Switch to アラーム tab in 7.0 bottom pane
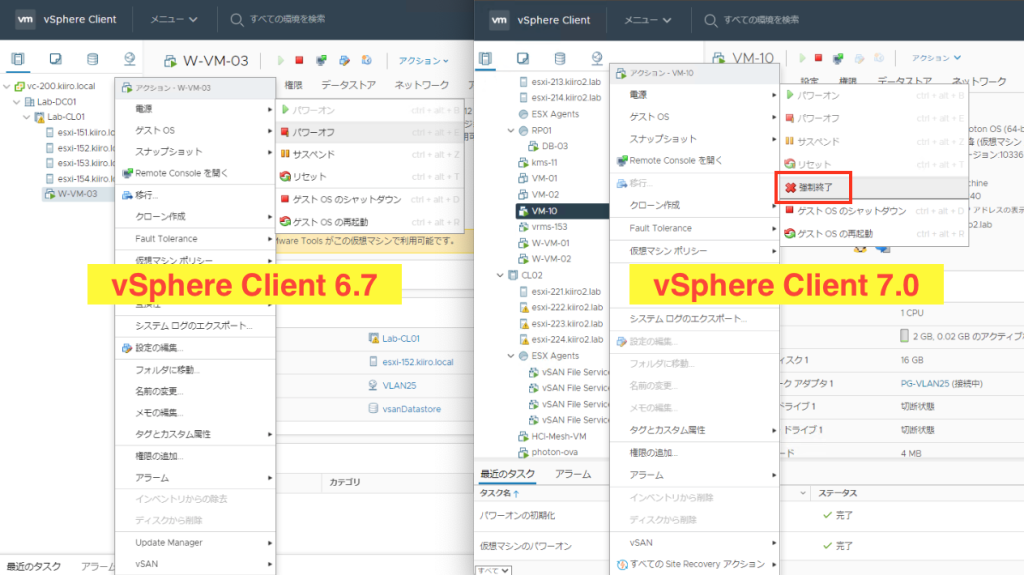The image size is (1024, 575). (x=573, y=474)
